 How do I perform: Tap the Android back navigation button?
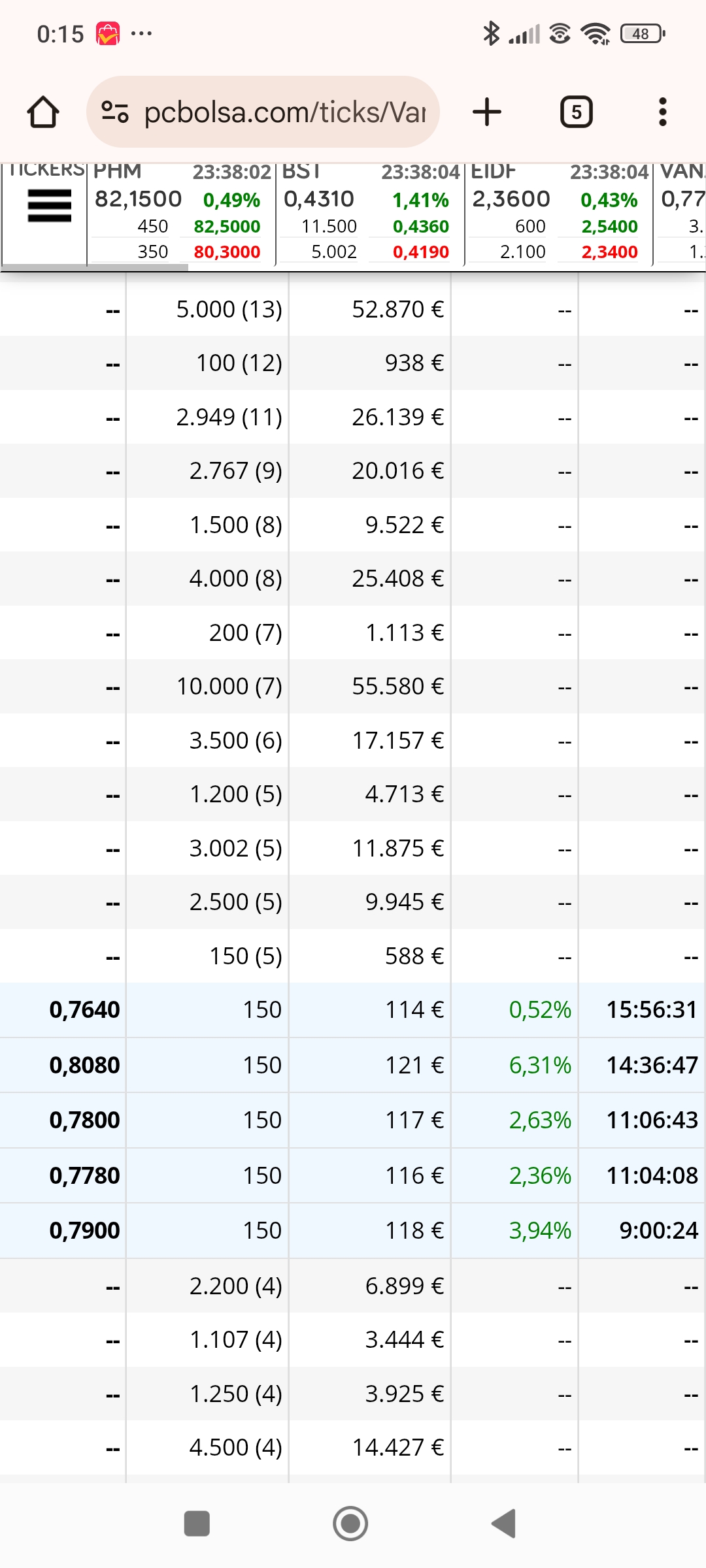pos(504,1524)
